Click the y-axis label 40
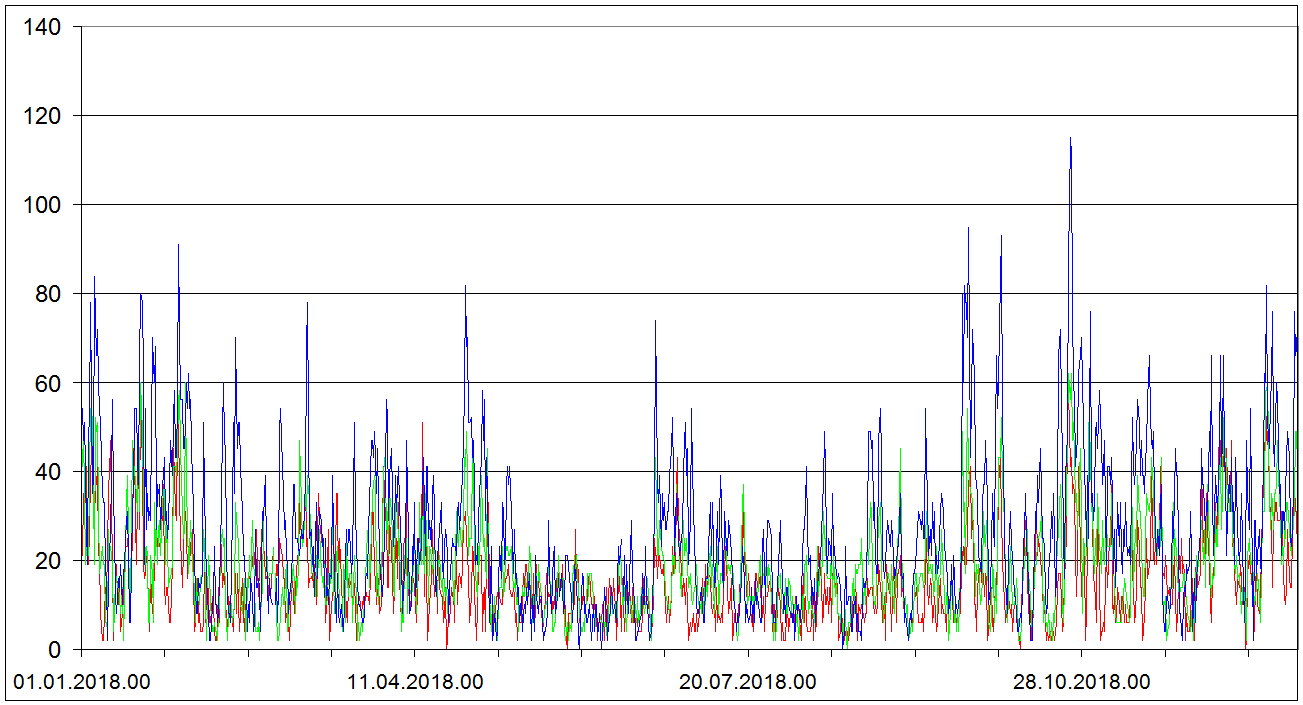This screenshot has width=1303, height=705. point(47,472)
